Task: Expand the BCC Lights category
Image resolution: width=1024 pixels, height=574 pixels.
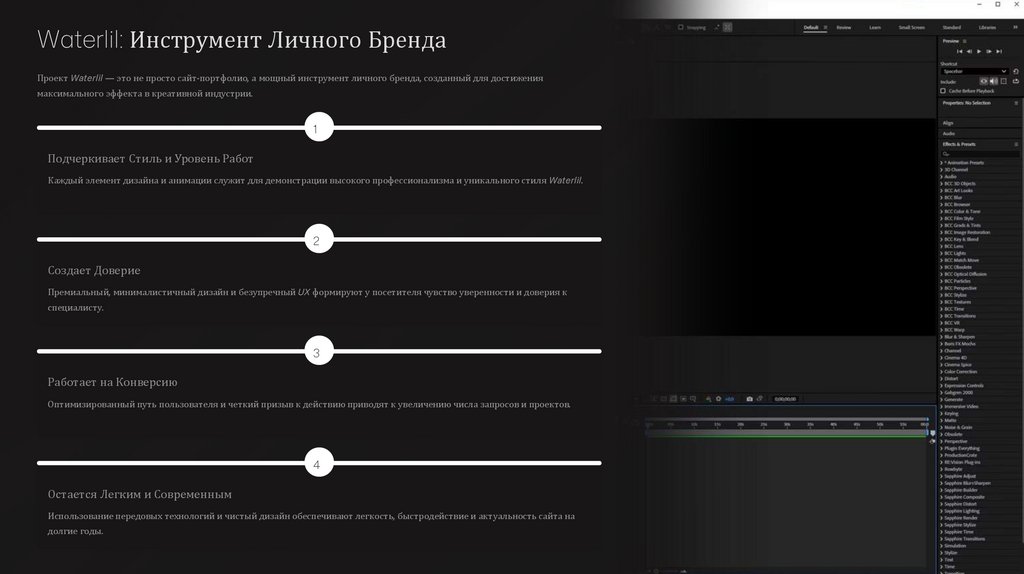Action: tap(941, 253)
